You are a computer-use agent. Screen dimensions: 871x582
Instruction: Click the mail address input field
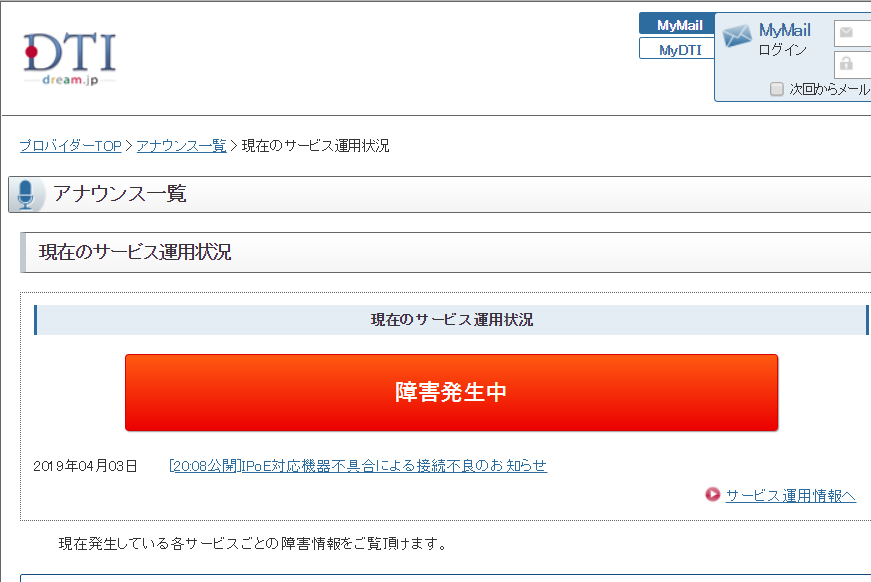pyautogui.click(x=853, y=33)
